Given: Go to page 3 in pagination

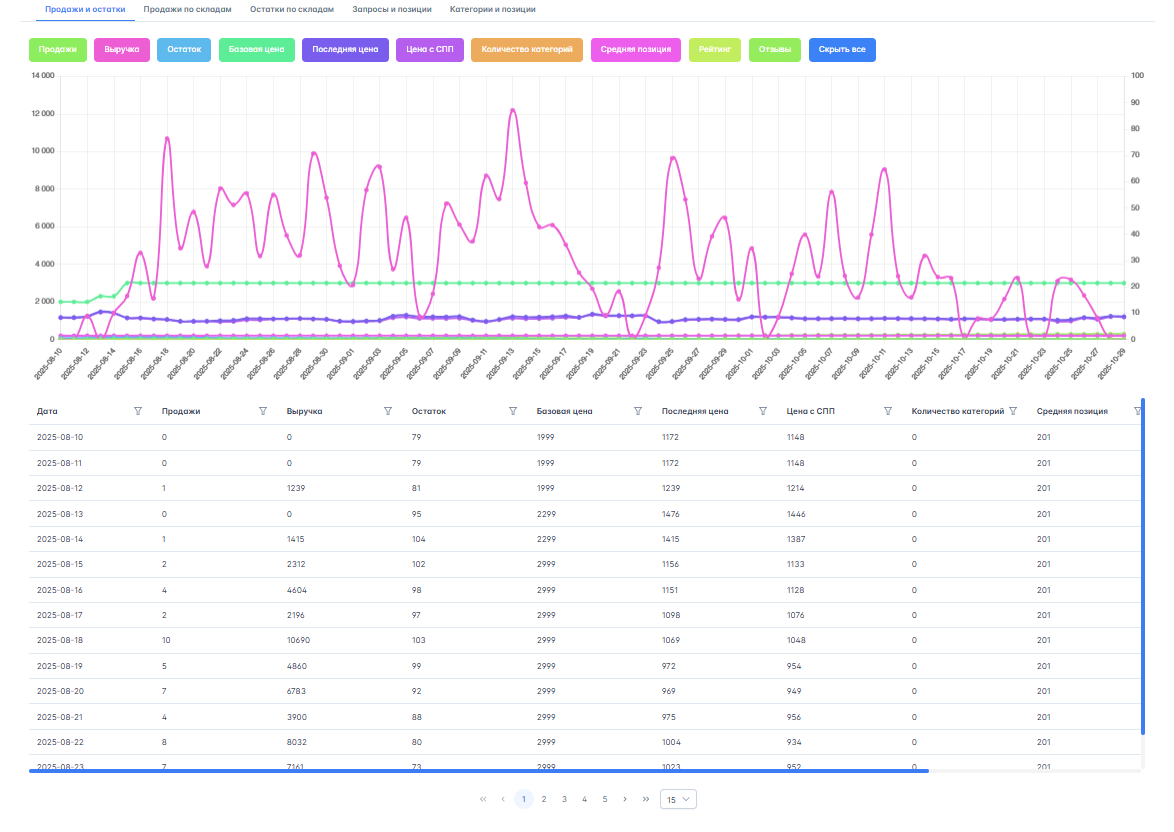Looking at the screenshot, I should pyautogui.click(x=564, y=799).
